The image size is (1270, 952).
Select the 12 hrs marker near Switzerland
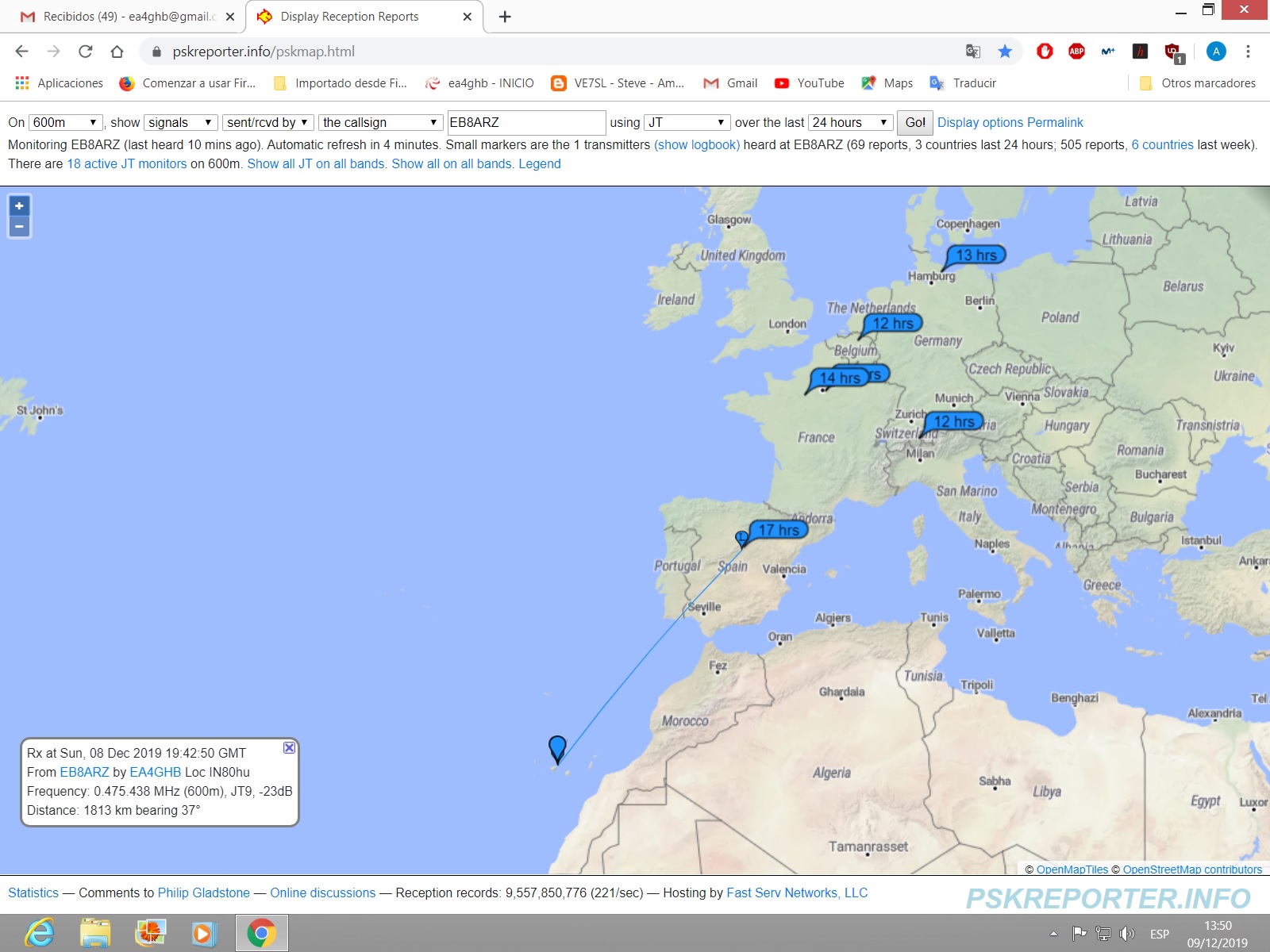coord(954,422)
